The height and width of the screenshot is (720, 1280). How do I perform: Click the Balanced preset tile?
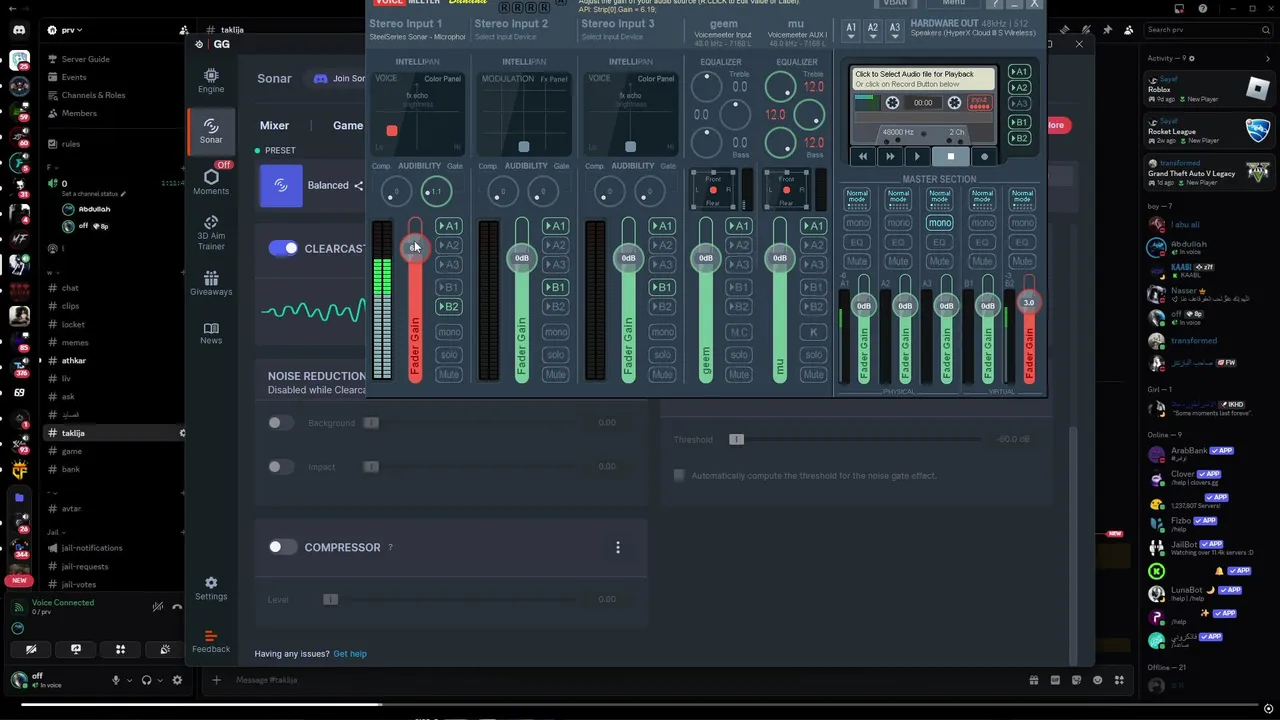click(281, 185)
